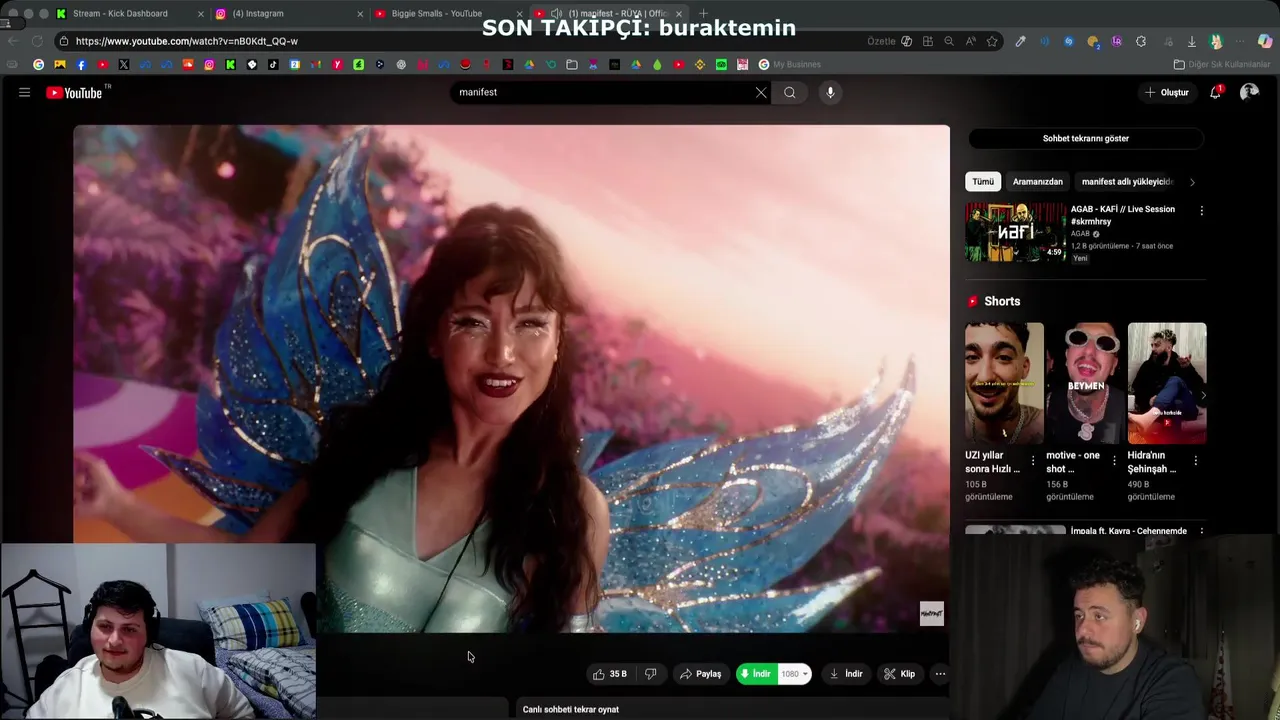The image size is (1280, 720).
Task: Click the Oluştur create button
Action: point(1167,92)
